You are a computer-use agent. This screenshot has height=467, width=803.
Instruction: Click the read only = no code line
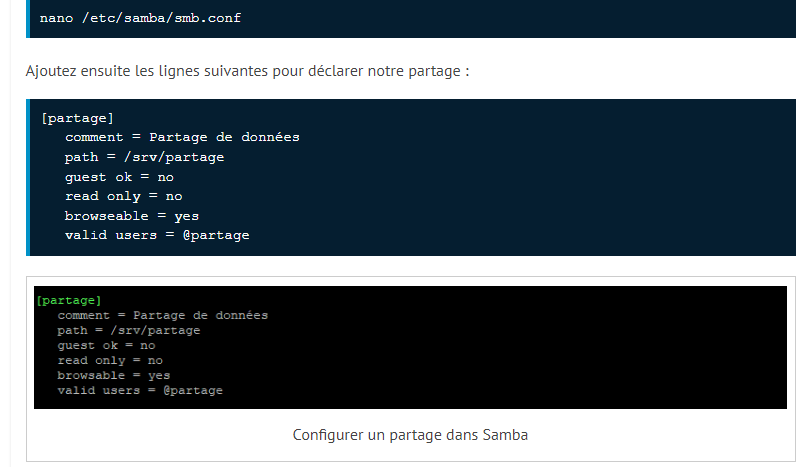pyautogui.click(x=123, y=196)
